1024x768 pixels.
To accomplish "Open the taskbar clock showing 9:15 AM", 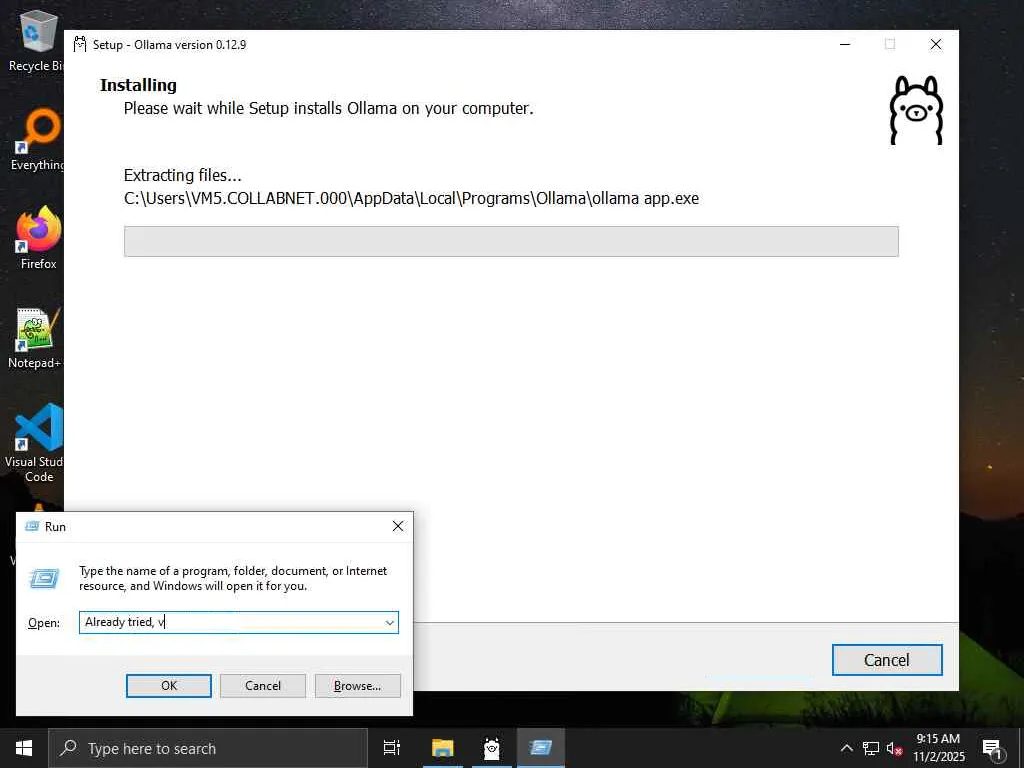I will 938,748.
